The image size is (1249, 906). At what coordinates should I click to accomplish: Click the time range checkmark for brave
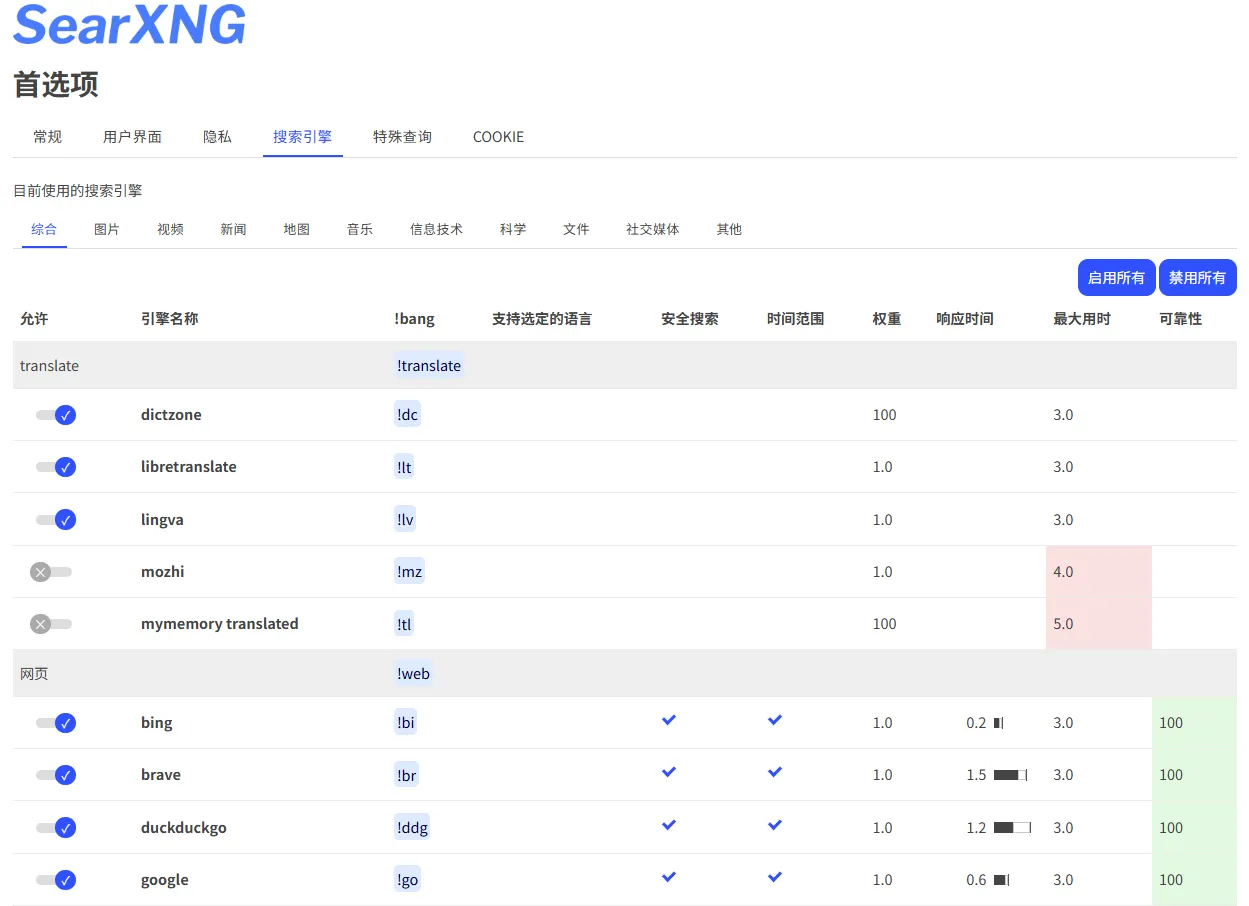point(775,772)
